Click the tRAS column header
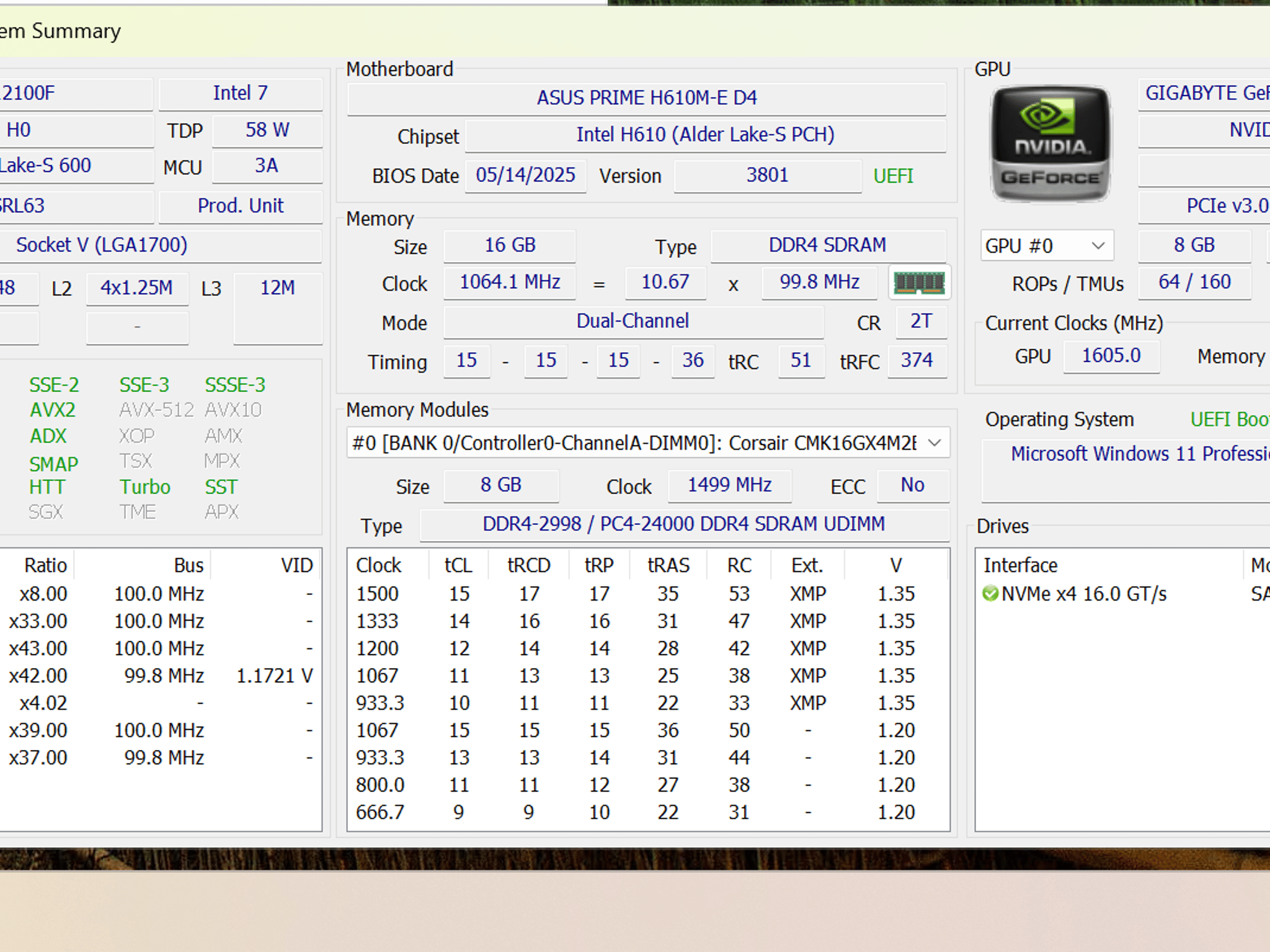This screenshot has width=1270, height=952. (x=668, y=565)
